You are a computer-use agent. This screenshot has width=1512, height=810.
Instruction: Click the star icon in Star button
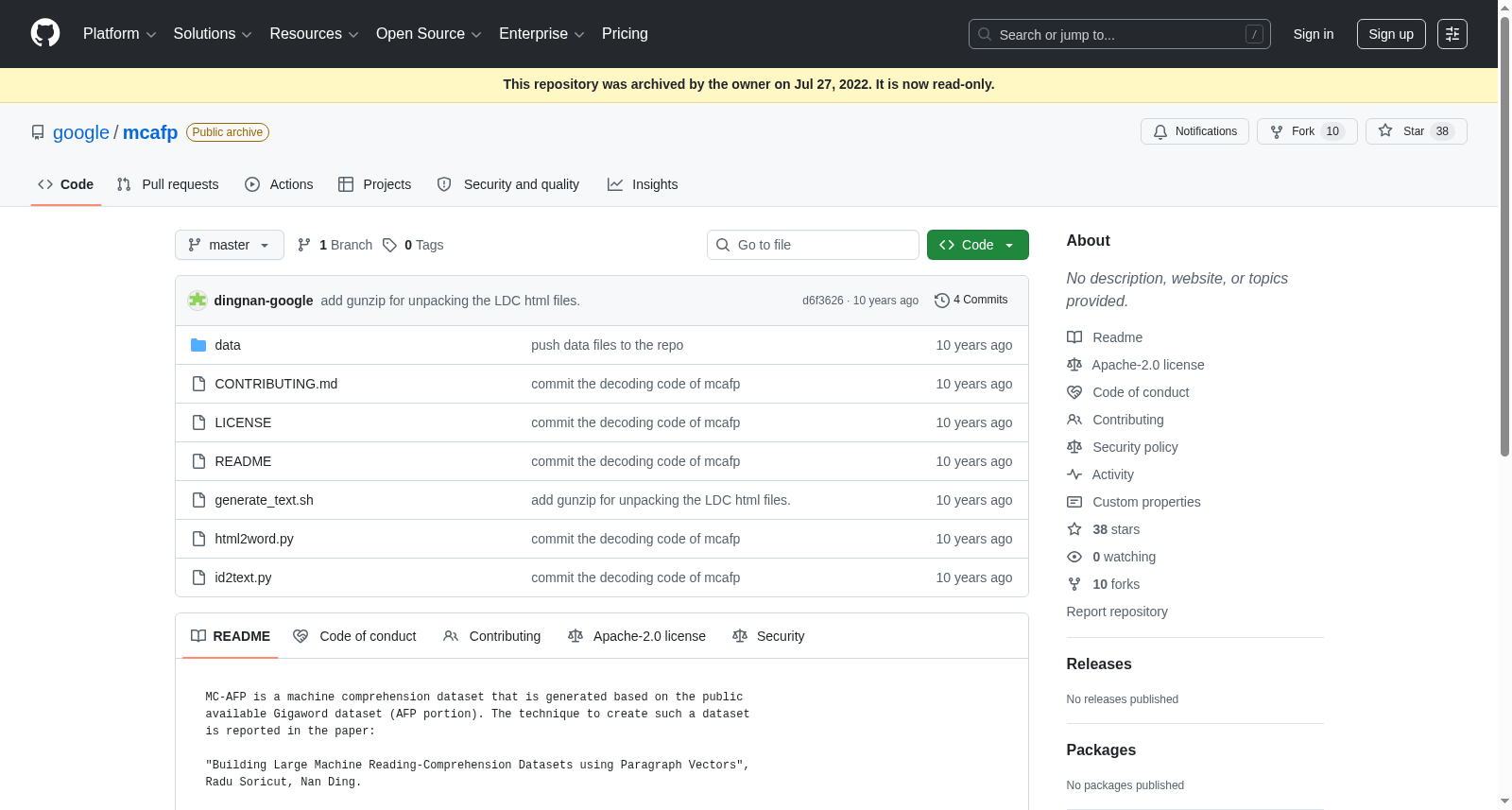click(1385, 130)
